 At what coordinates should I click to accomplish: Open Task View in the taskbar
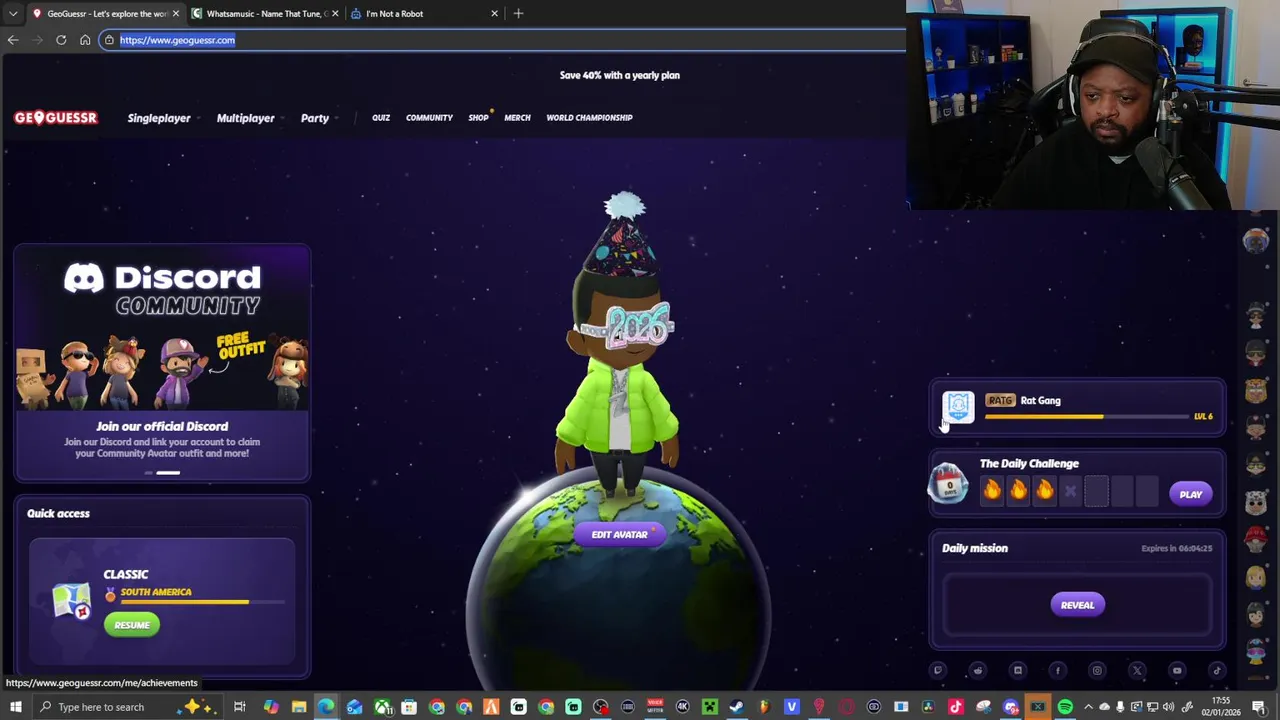tap(240, 707)
